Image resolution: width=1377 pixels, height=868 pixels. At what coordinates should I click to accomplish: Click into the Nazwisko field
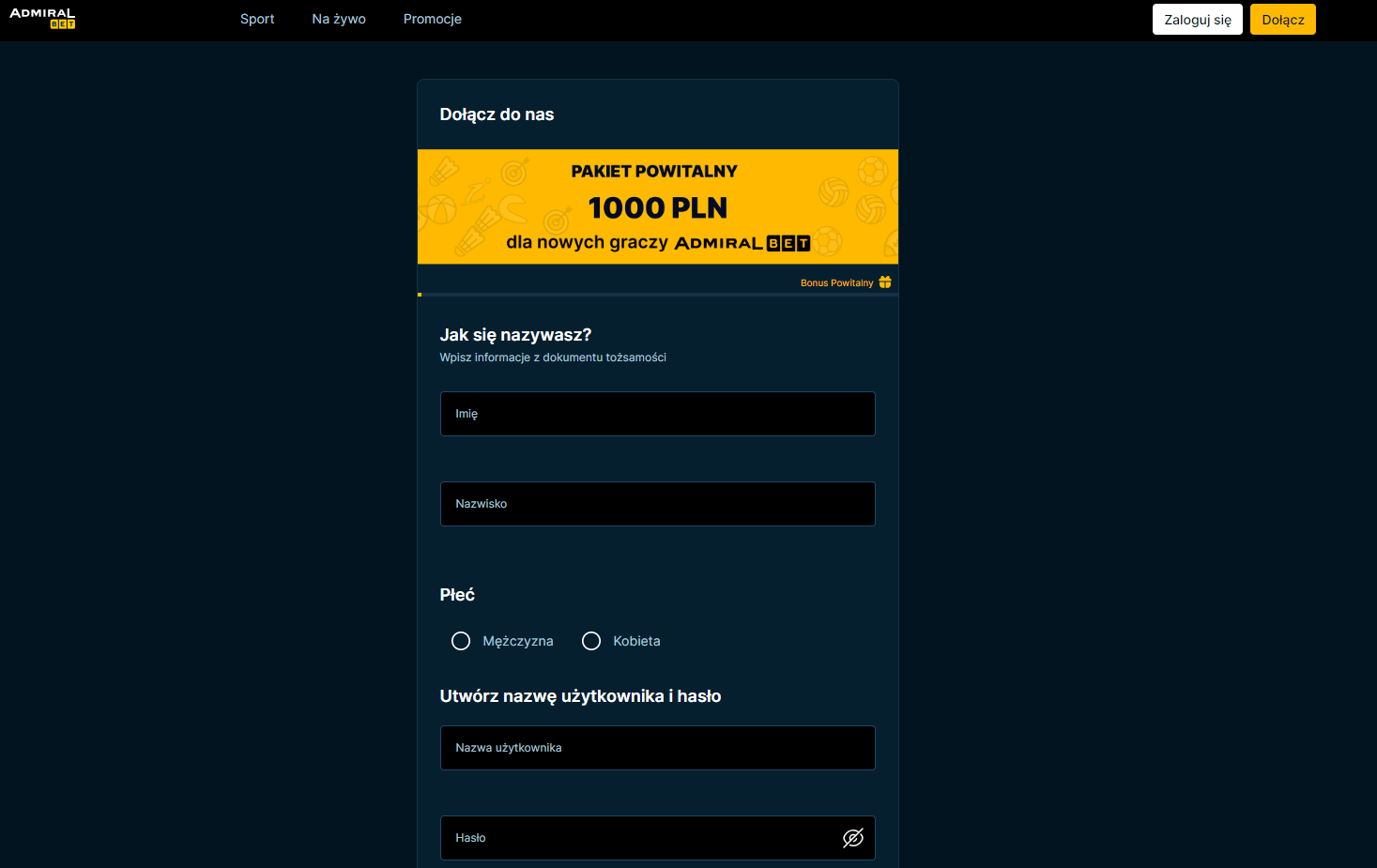pyautogui.click(x=657, y=504)
